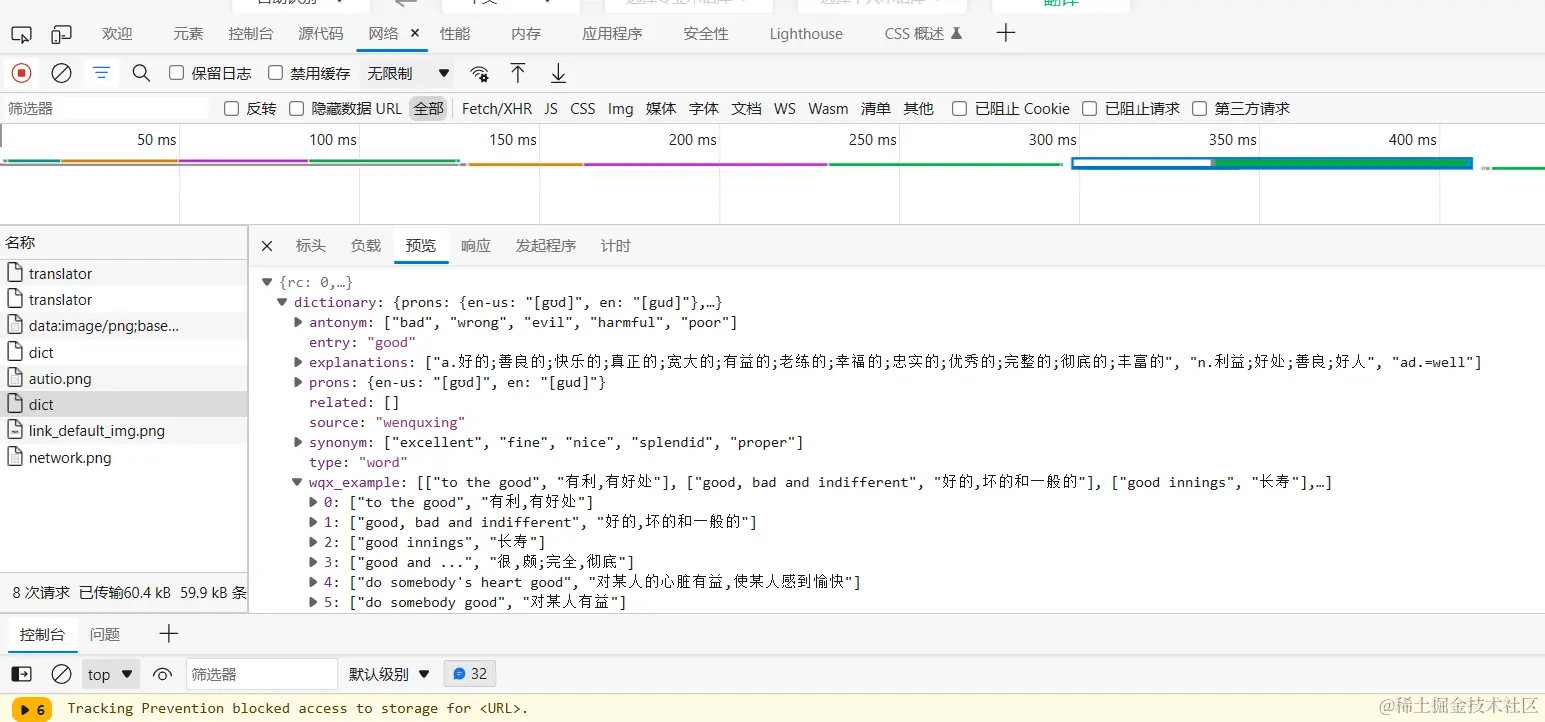Open the 无限制 throttling dropdown
Viewport: 1545px width, 722px height.
[408, 73]
